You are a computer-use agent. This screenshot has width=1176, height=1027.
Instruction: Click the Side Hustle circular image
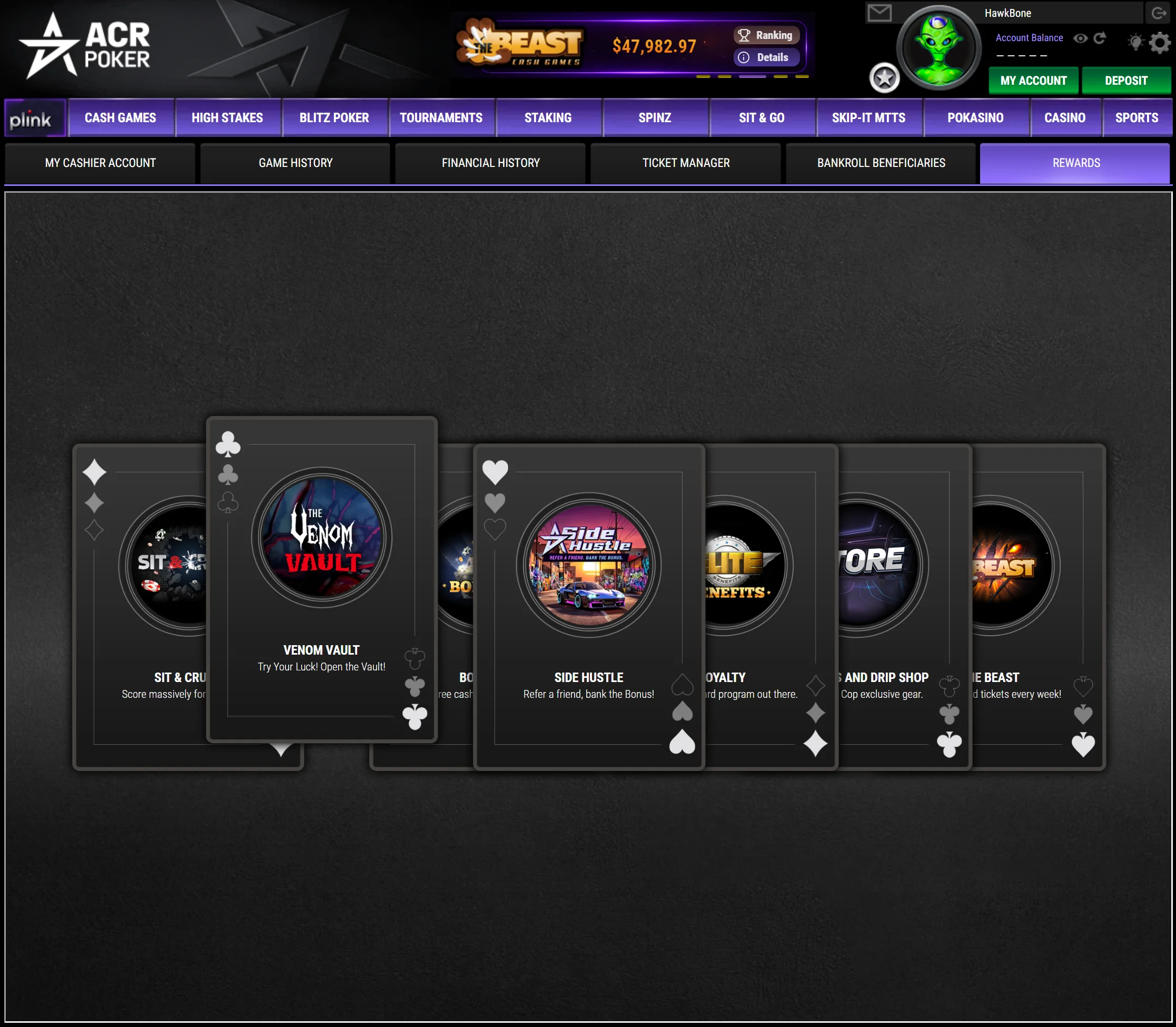[x=589, y=565]
